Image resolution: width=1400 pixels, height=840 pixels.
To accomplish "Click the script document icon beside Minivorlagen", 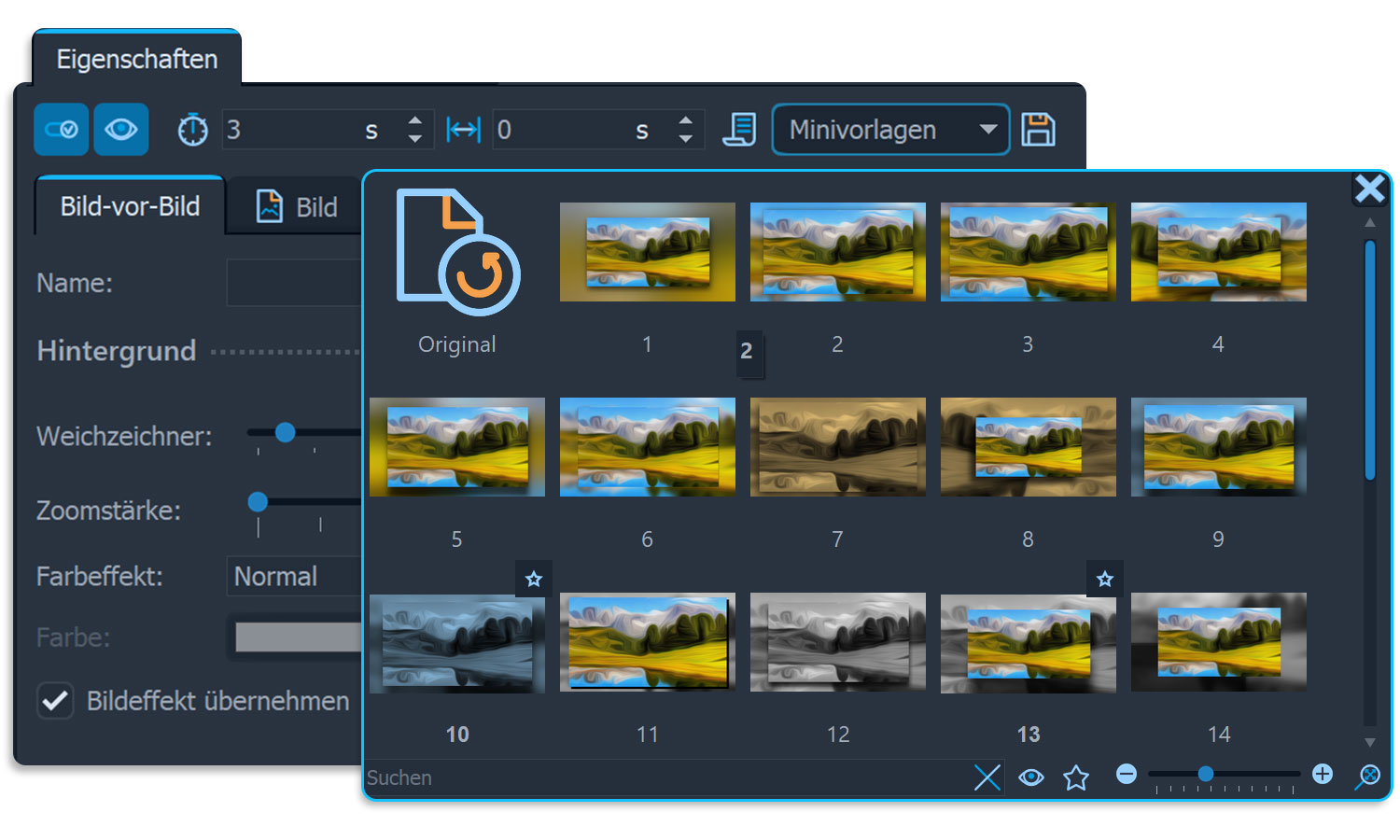I will pos(739,130).
